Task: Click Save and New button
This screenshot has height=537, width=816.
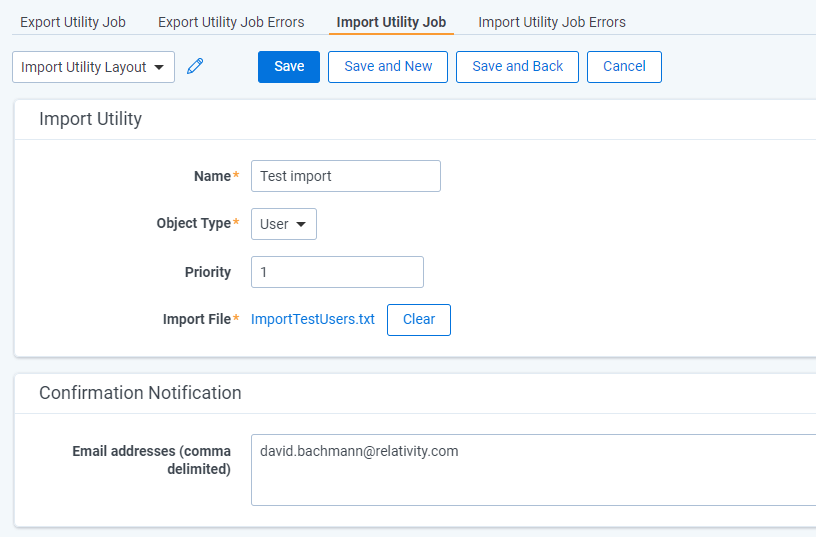Action: [388, 67]
